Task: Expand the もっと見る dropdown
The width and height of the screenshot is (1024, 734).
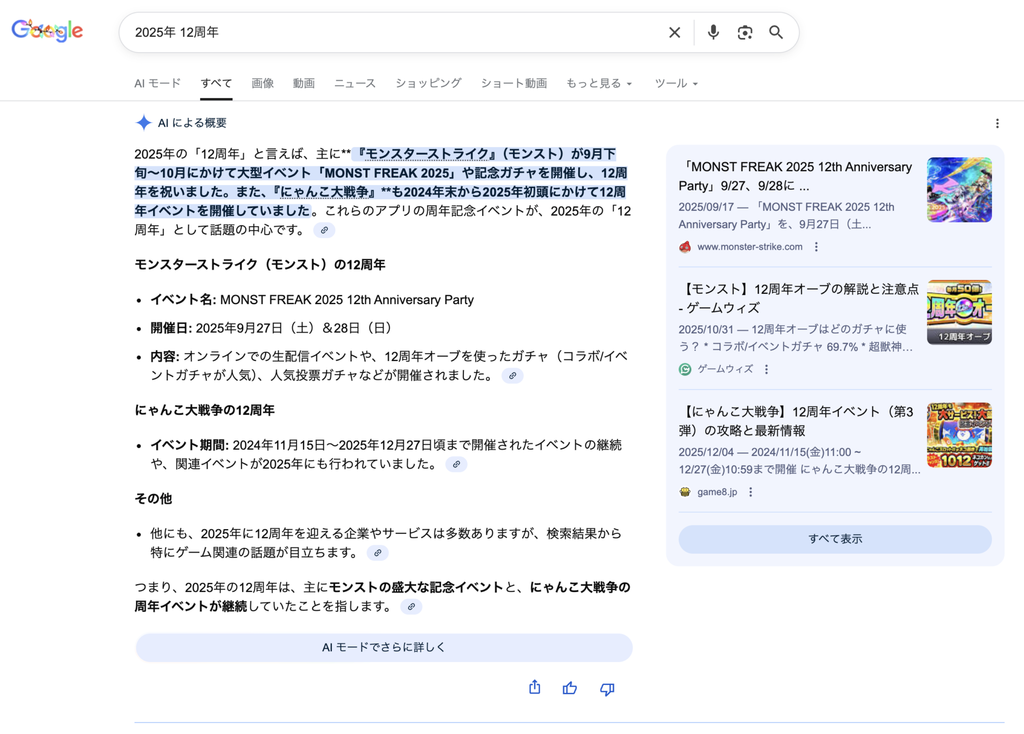Action: pyautogui.click(x=598, y=84)
